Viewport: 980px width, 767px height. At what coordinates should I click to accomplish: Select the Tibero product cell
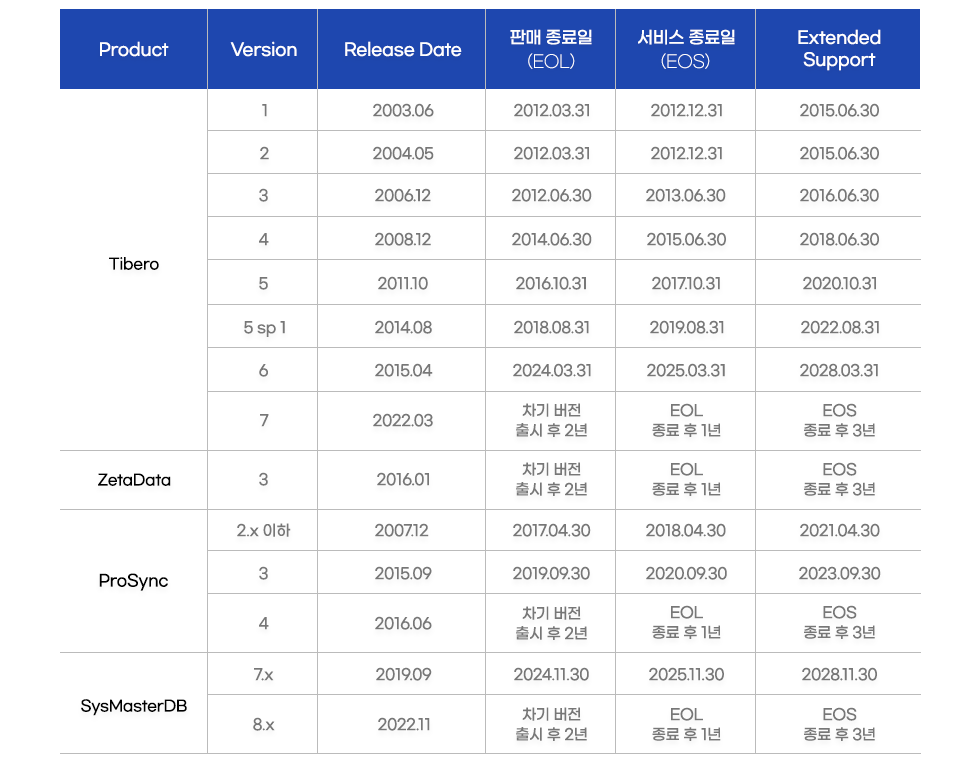click(x=134, y=264)
